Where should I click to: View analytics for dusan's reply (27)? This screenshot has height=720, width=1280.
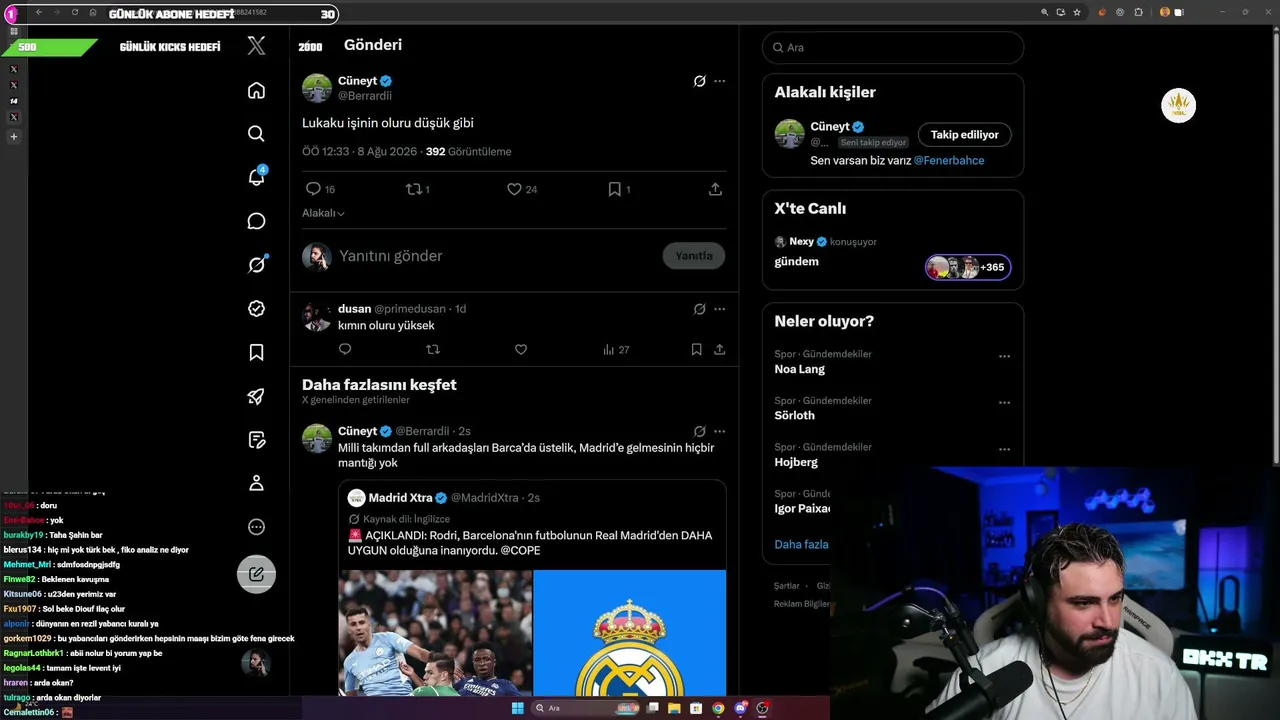[616, 350]
